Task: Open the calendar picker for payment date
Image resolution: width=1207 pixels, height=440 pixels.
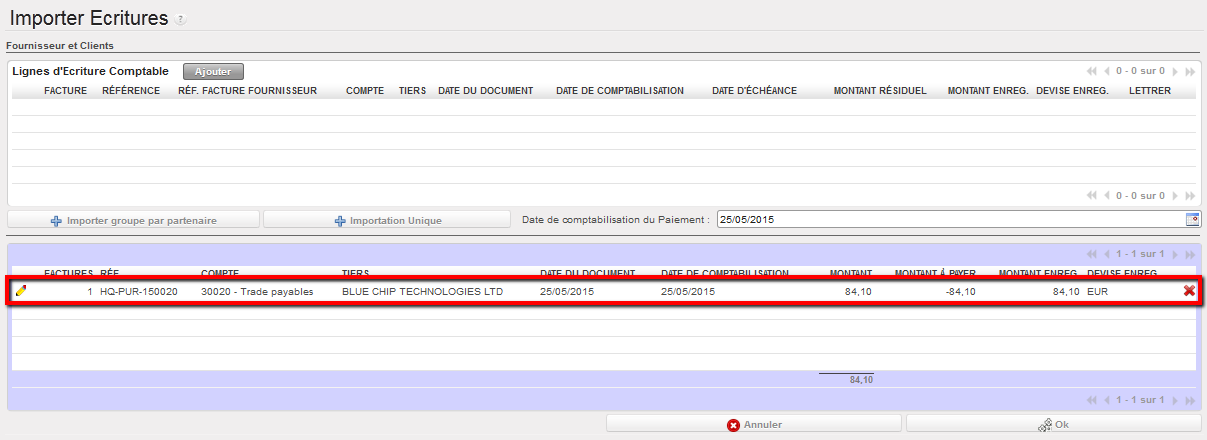Action: 1192,219
